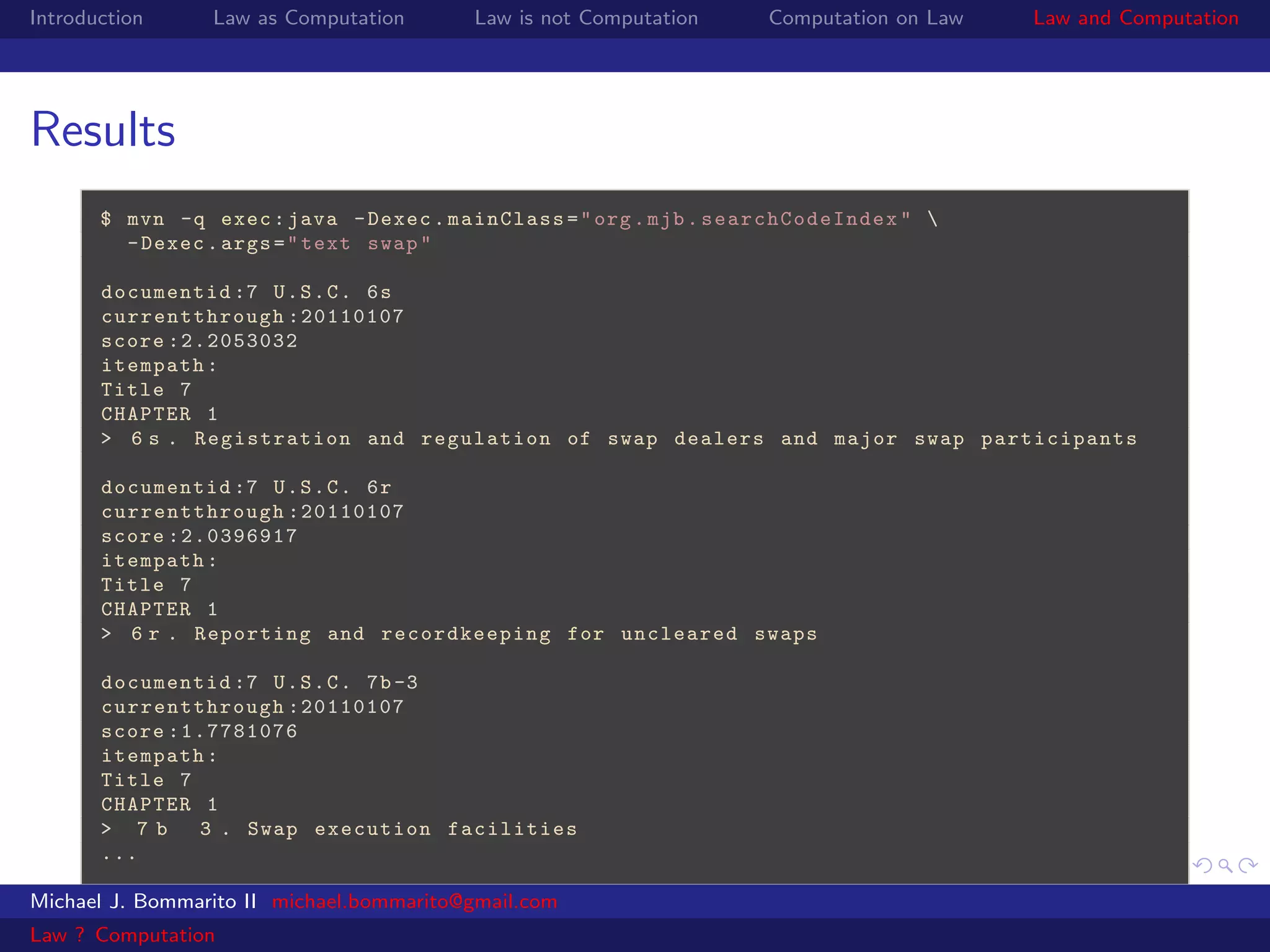Screen dimensions: 1270x952
Task: Click the author name Michael J. Bommarito II
Action: click(x=143, y=901)
